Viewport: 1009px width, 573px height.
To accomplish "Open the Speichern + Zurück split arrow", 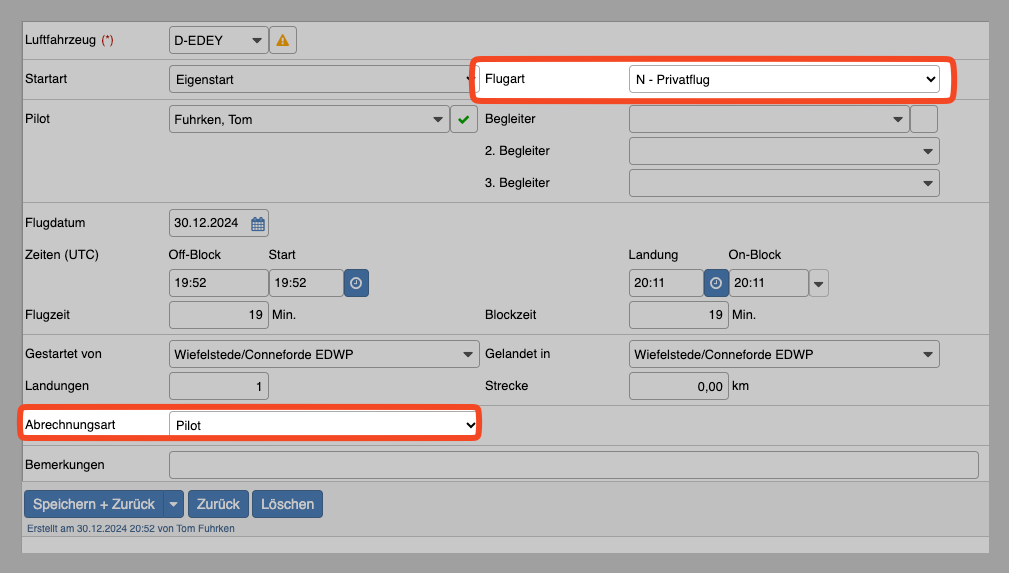I will [x=174, y=504].
